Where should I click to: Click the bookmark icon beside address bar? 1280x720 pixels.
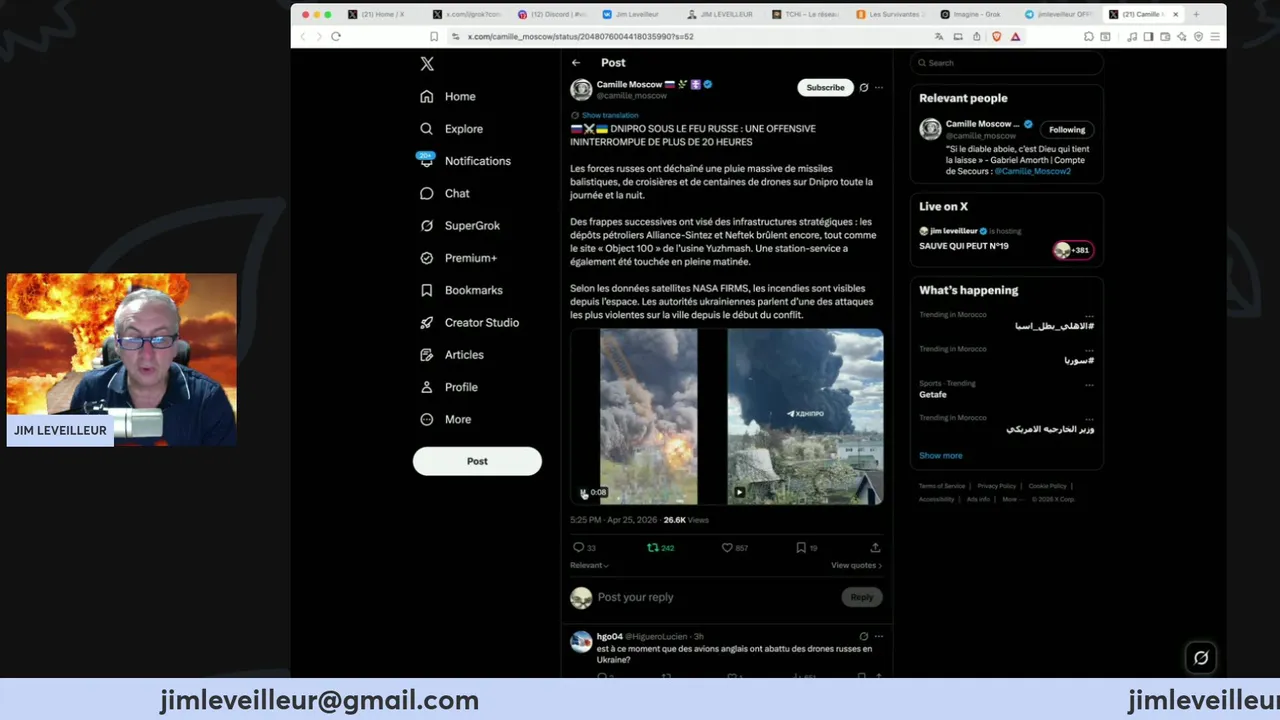coord(434,37)
